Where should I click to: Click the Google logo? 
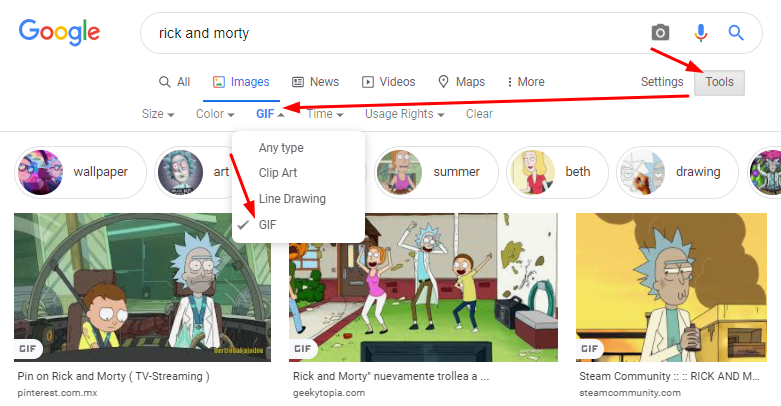[59, 32]
